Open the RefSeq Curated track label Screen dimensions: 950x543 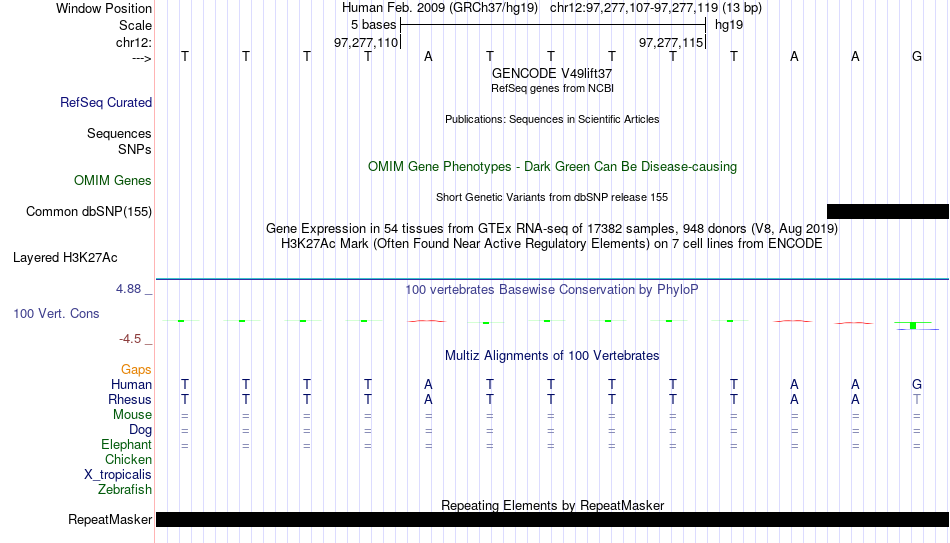point(106,102)
